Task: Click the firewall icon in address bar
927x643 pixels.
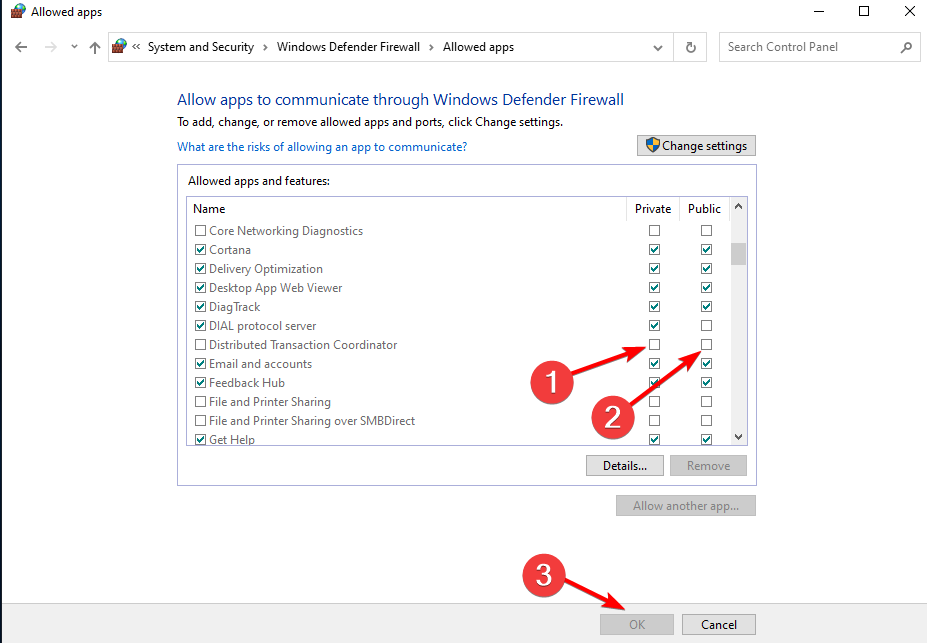Action: [x=119, y=46]
